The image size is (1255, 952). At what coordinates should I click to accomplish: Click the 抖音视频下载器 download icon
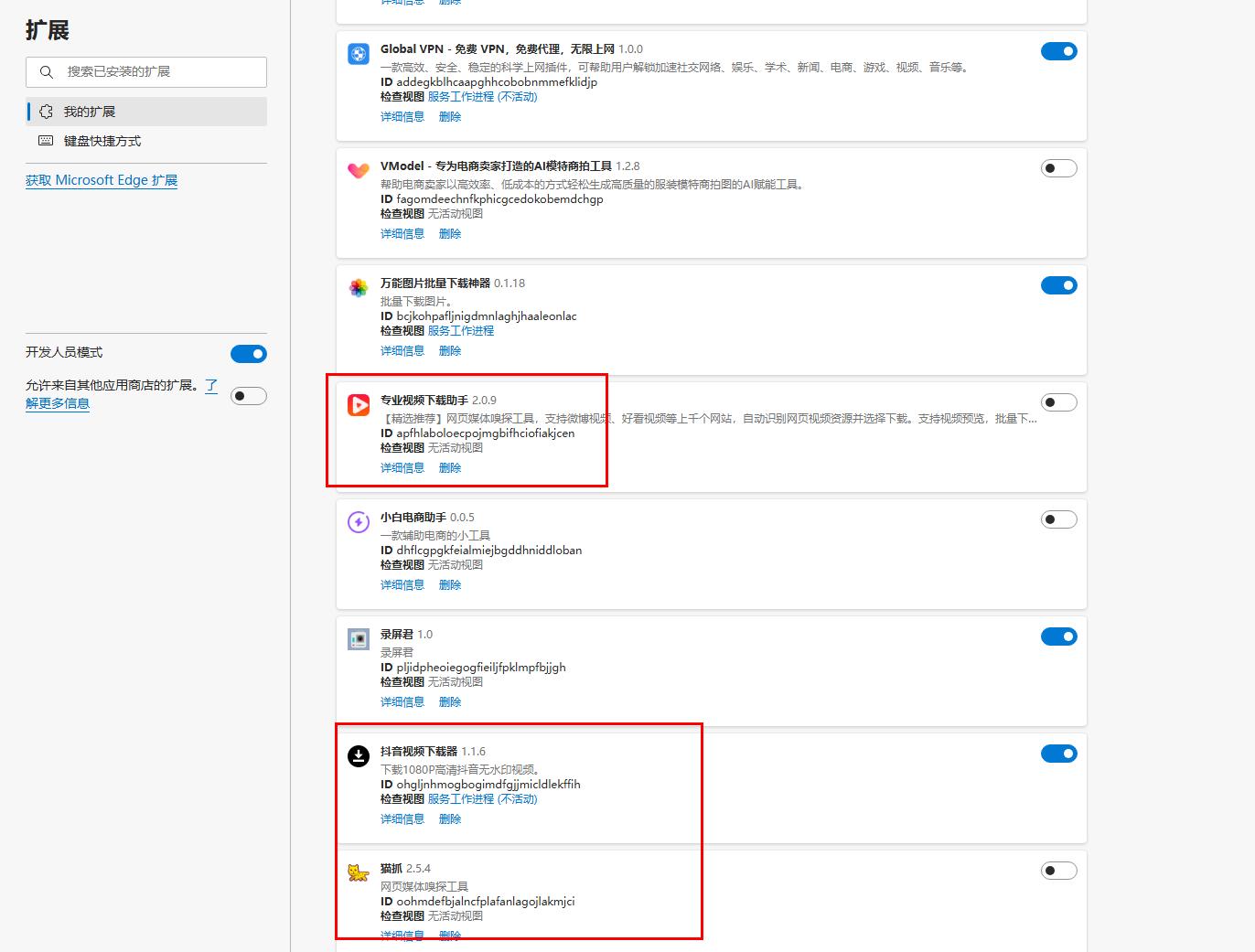click(x=359, y=755)
